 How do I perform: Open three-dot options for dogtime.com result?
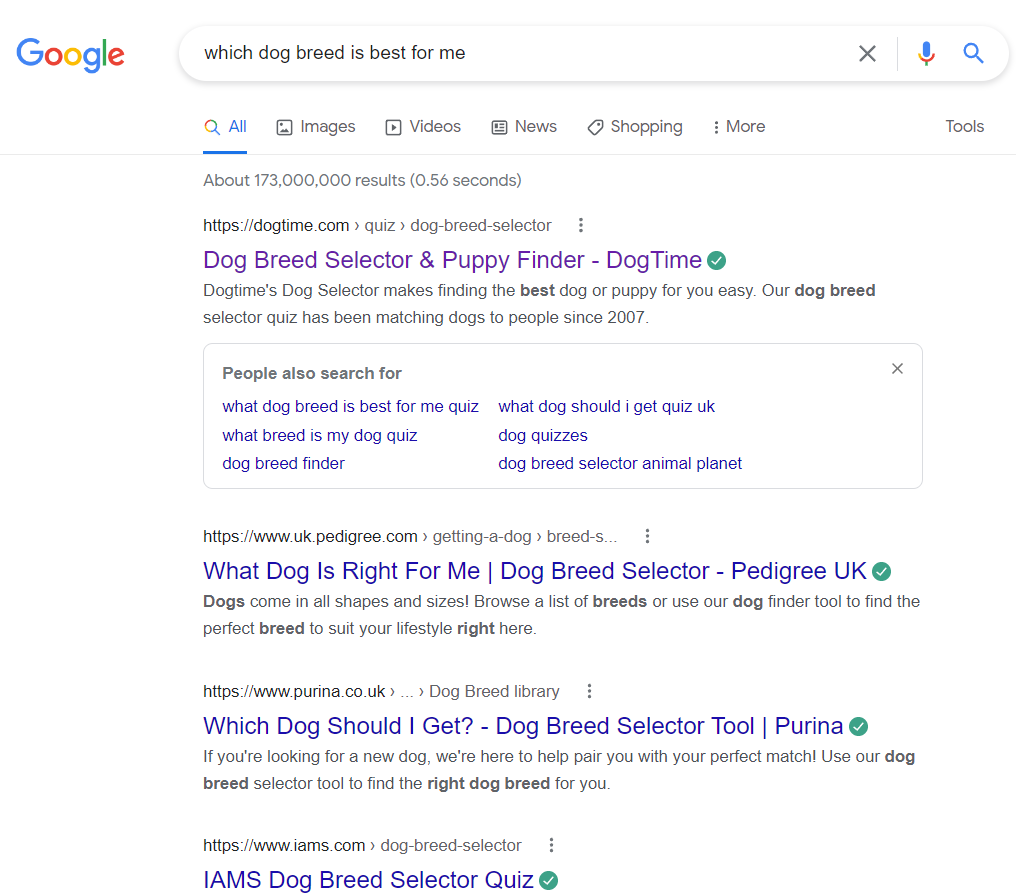pos(581,225)
